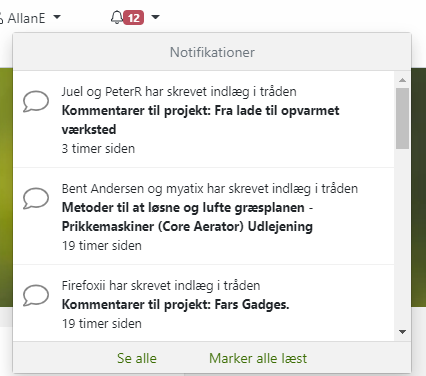Click speech bubble icon beside Juel og PeterR

pos(36,101)
